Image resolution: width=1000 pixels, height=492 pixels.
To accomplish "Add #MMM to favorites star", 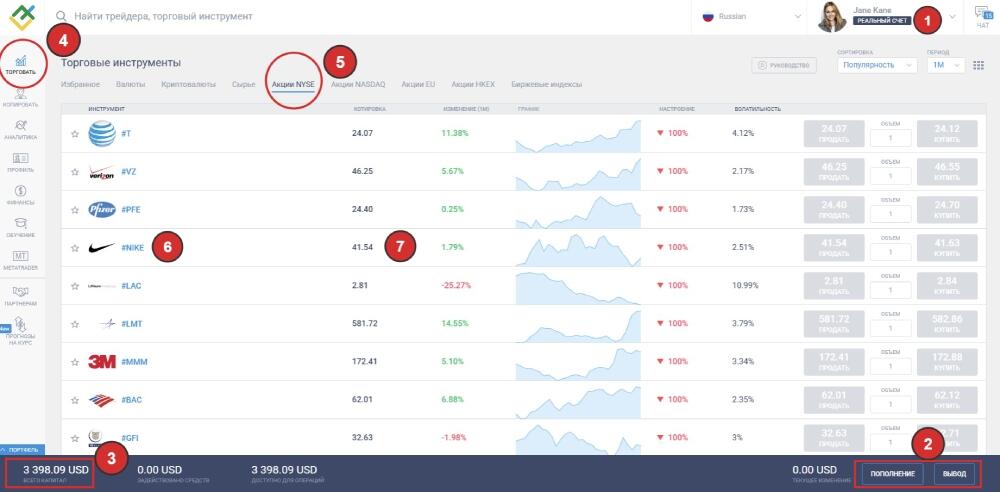I will [x=75, y=362].
